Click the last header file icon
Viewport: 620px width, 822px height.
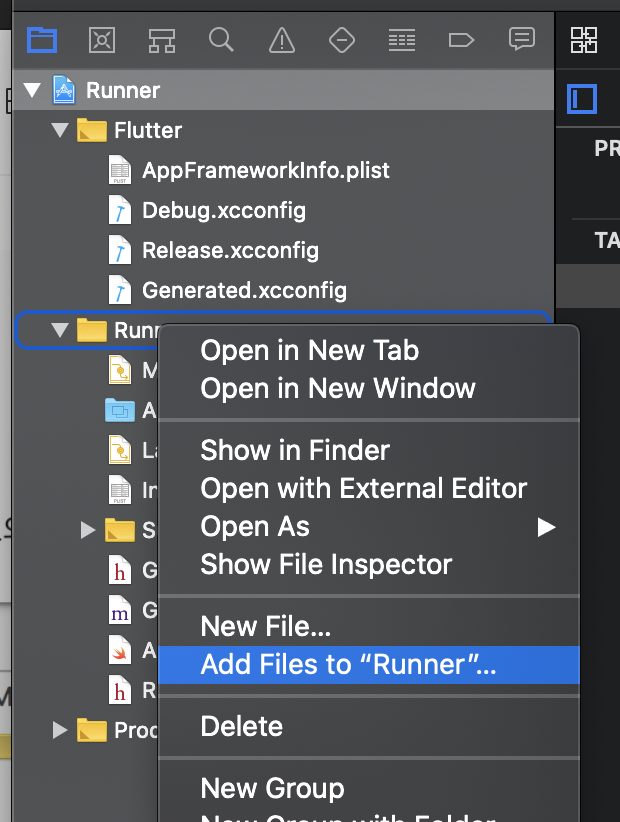pyautogui.click(x=120, y=690)
